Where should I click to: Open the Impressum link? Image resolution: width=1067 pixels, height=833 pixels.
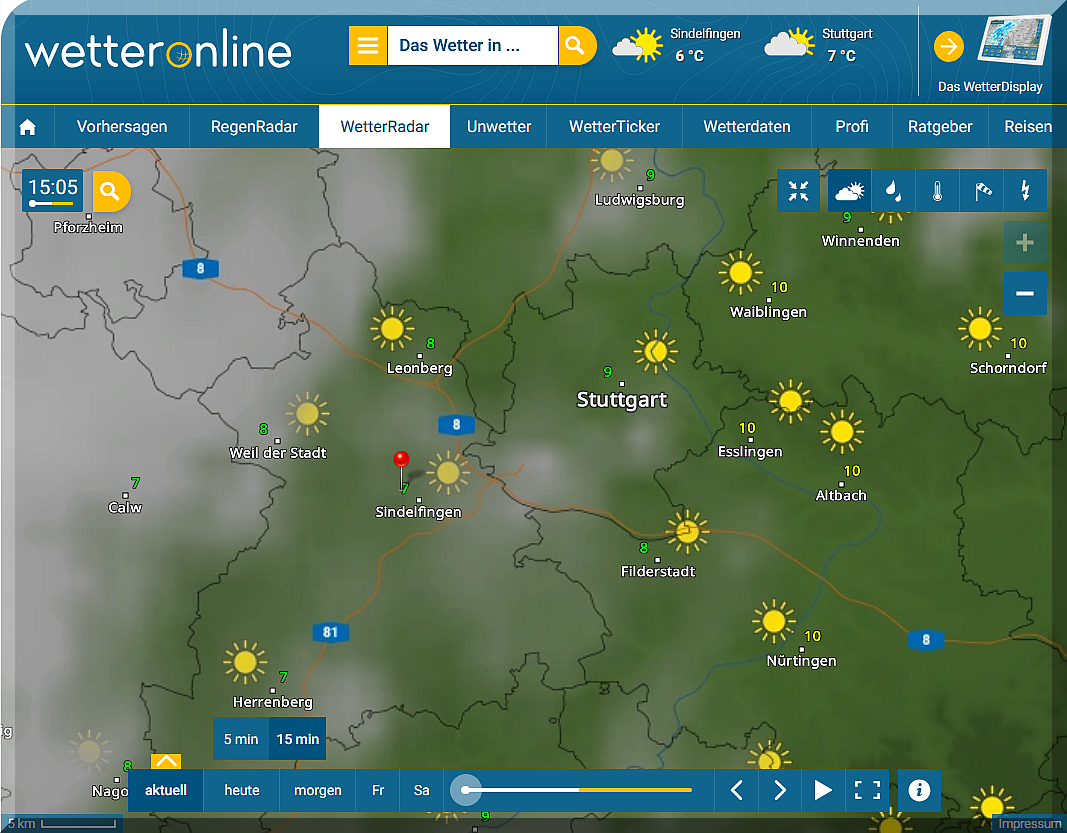(x=1029, y=824)
